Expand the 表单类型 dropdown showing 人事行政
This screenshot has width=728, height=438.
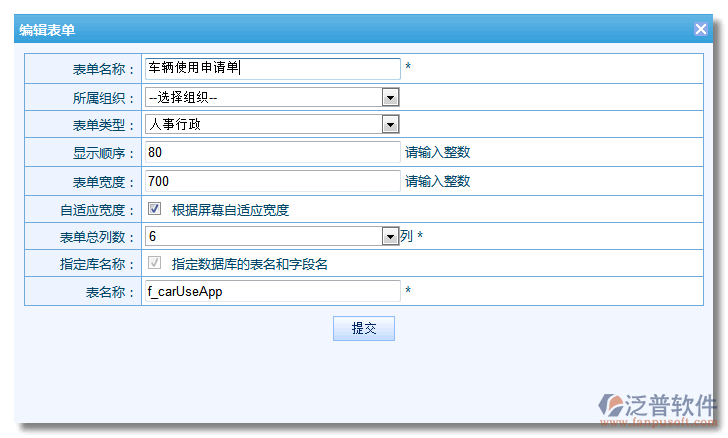[x=391, y=124]
